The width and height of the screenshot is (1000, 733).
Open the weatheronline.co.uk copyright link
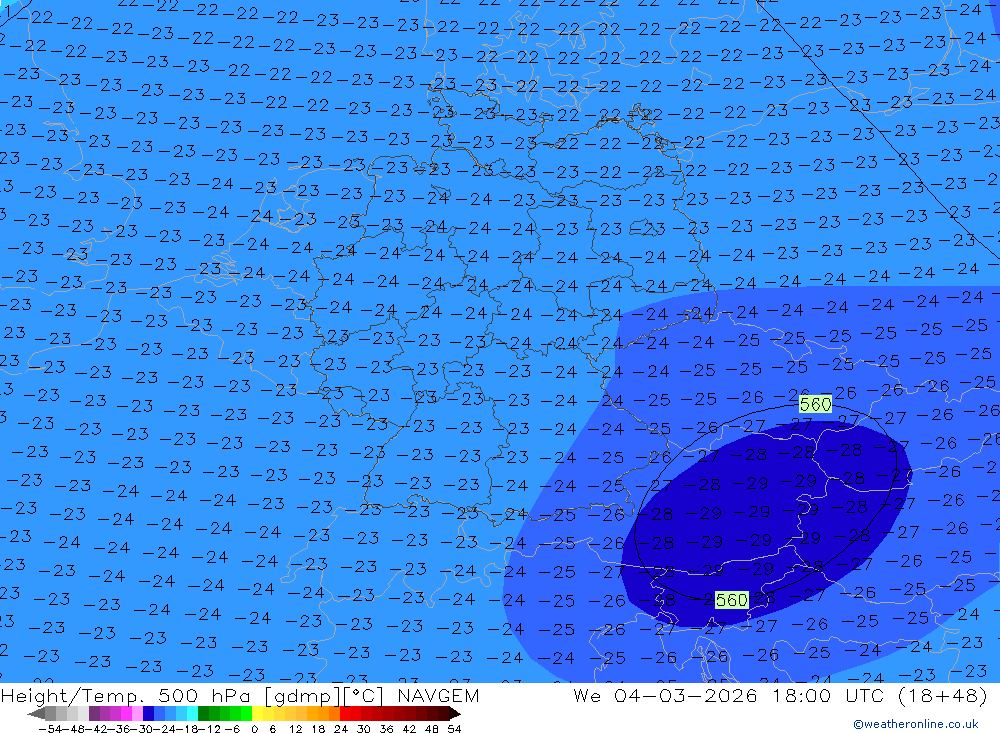pyautogui.click(x=915, y=724)
